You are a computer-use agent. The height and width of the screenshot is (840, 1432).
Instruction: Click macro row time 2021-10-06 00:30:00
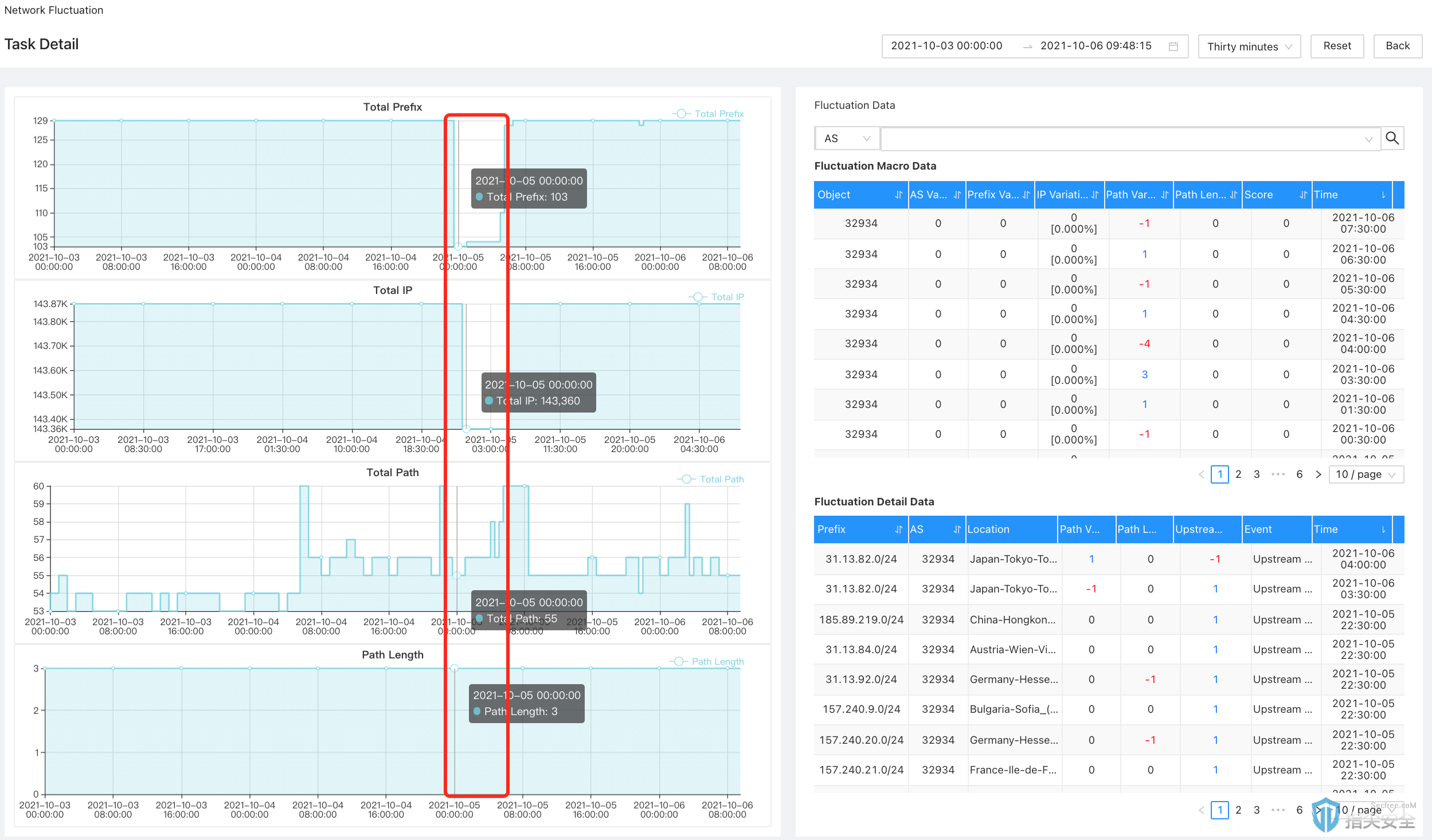click(1363, 434)
